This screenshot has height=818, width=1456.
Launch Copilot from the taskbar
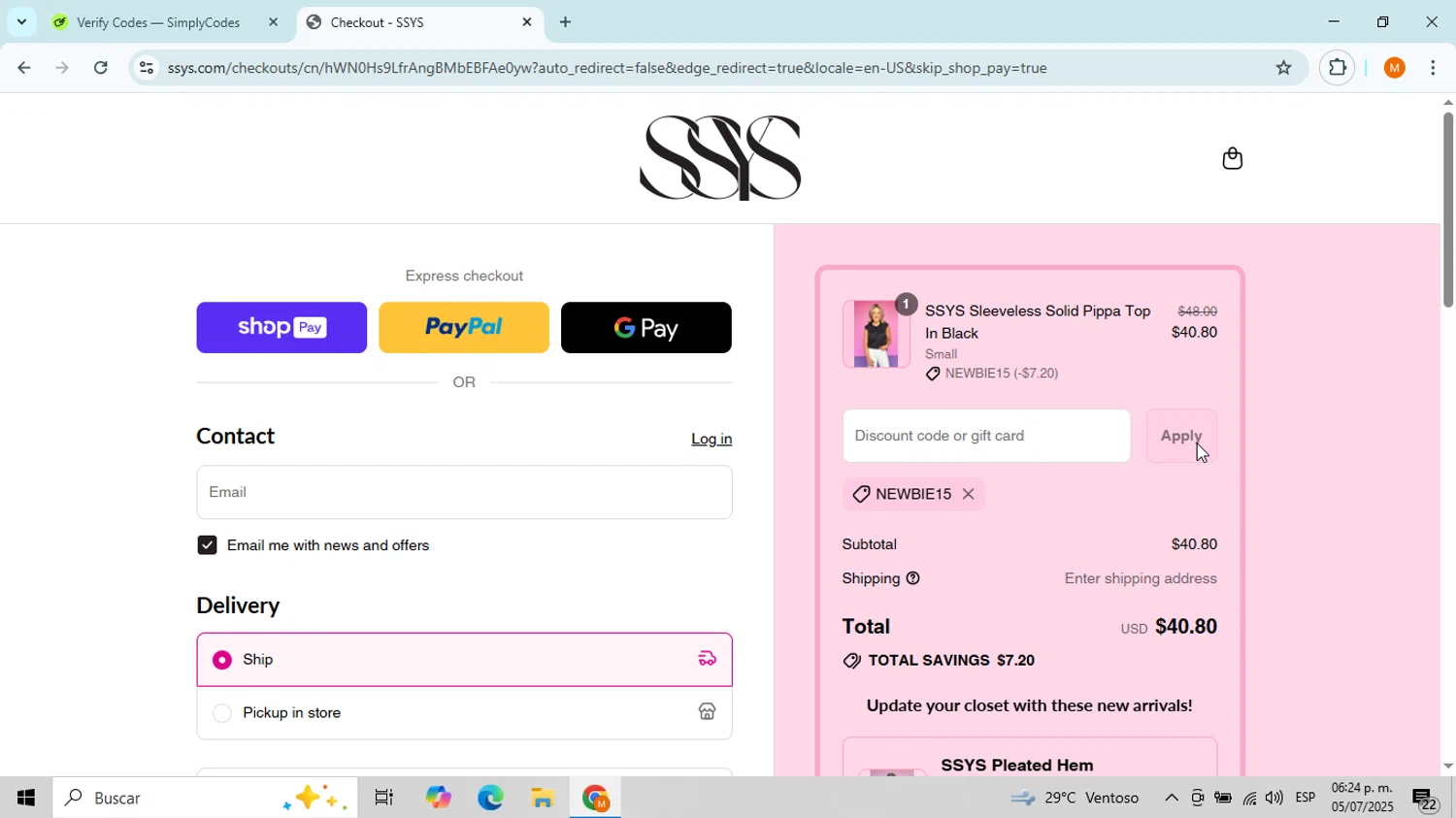[438, 798]
